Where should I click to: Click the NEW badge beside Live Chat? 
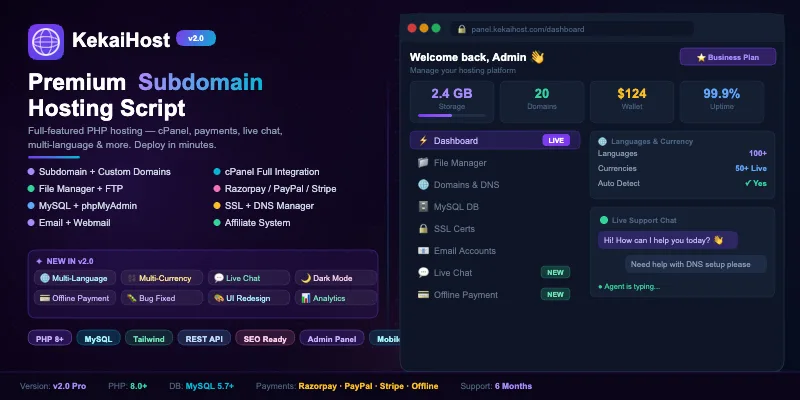click(x=555, y=272)
